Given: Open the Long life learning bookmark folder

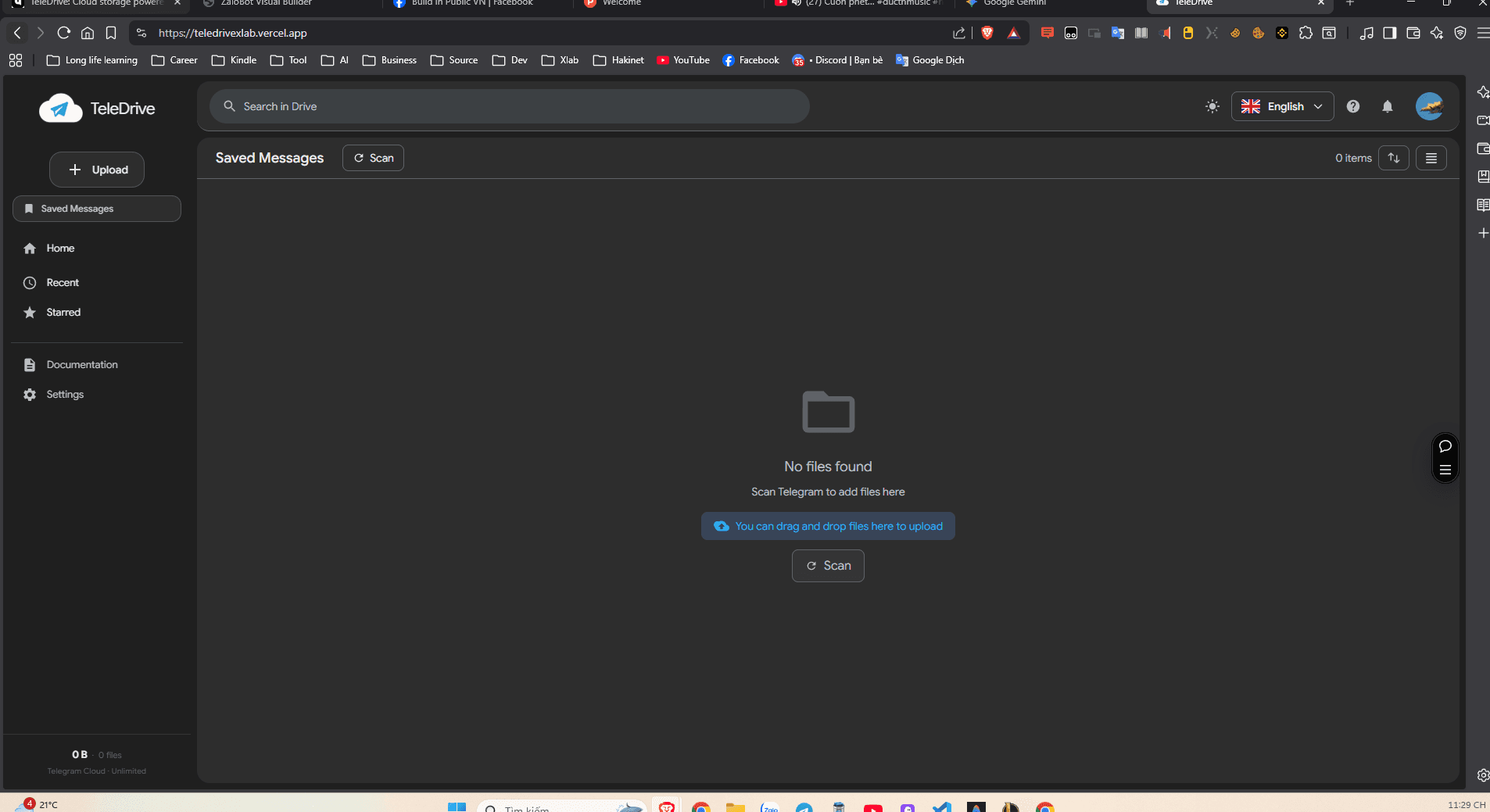Looking at the screenshot, I should tap(92, 60).
